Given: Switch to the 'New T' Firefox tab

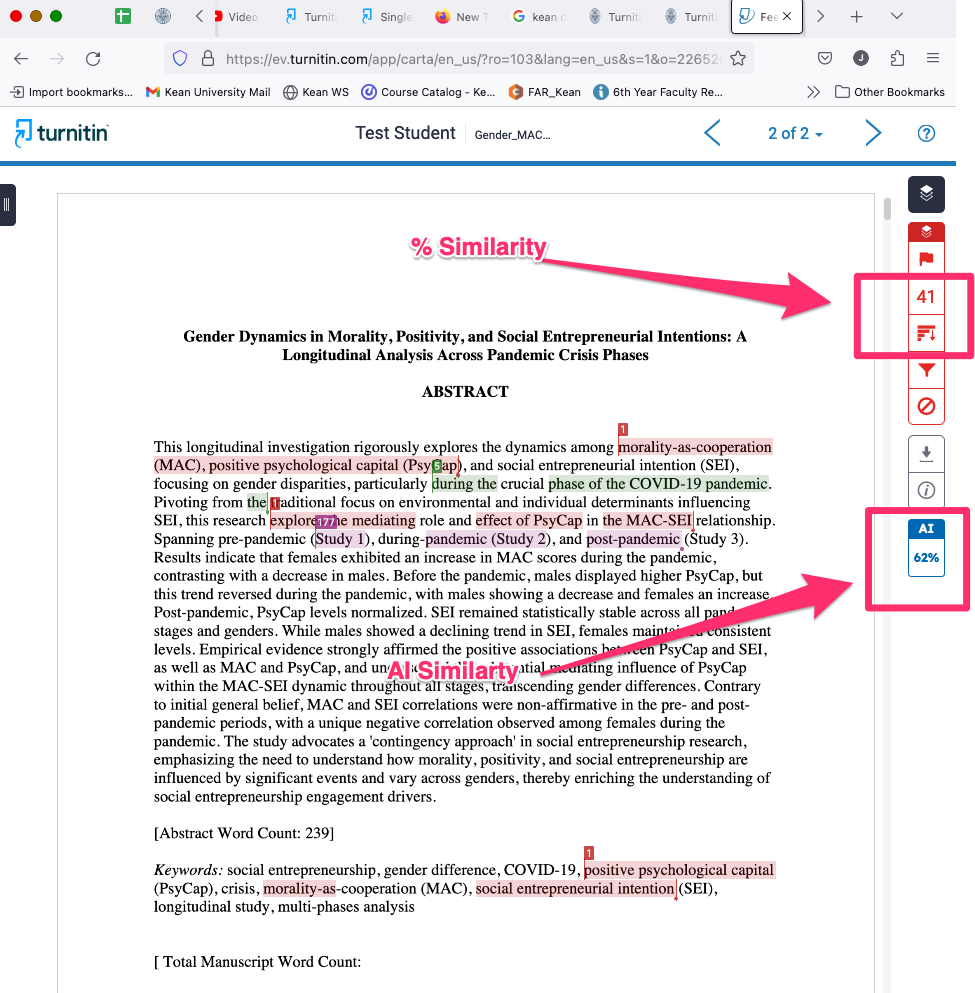Looking at the screenshot, I should (x=463, y=17).
